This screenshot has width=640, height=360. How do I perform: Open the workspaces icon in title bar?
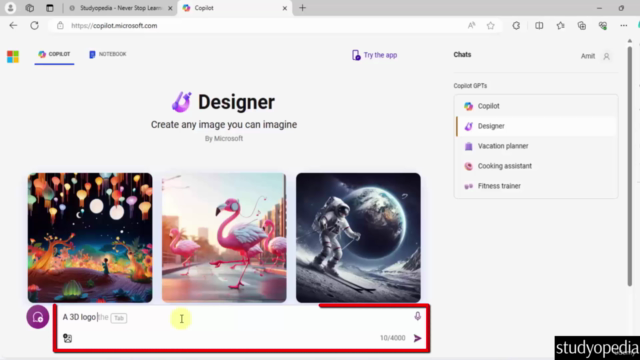tap(29, 8)
